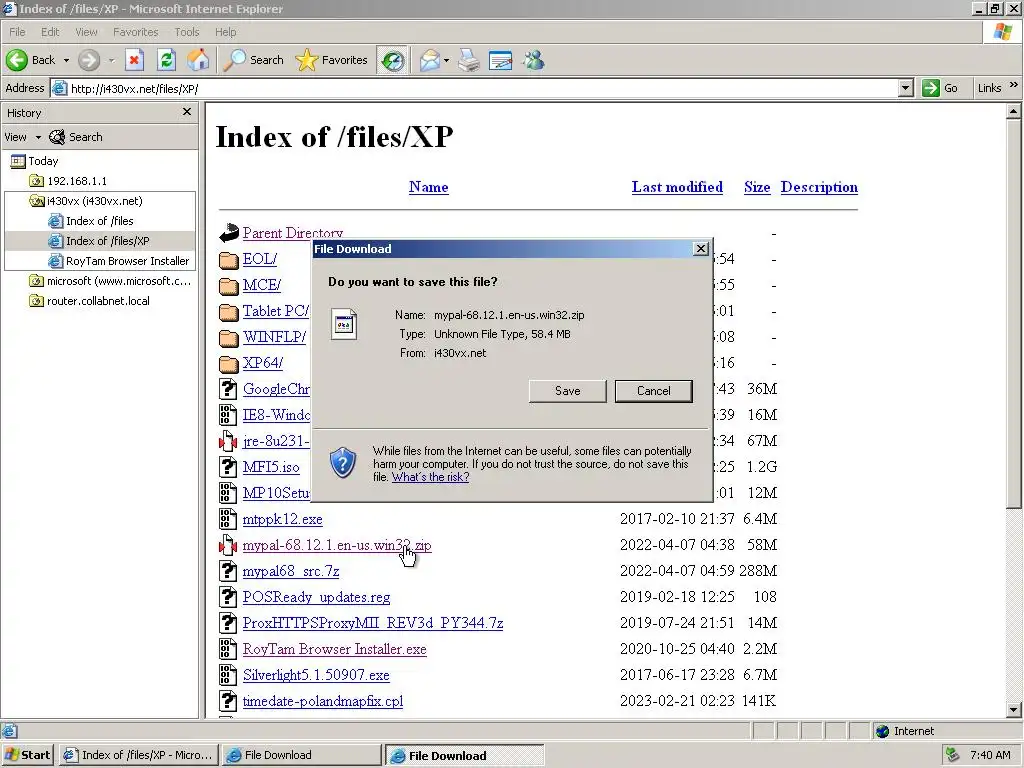
Task: Click the Mail envelope toolbar icon
Action: coord(430,60)
